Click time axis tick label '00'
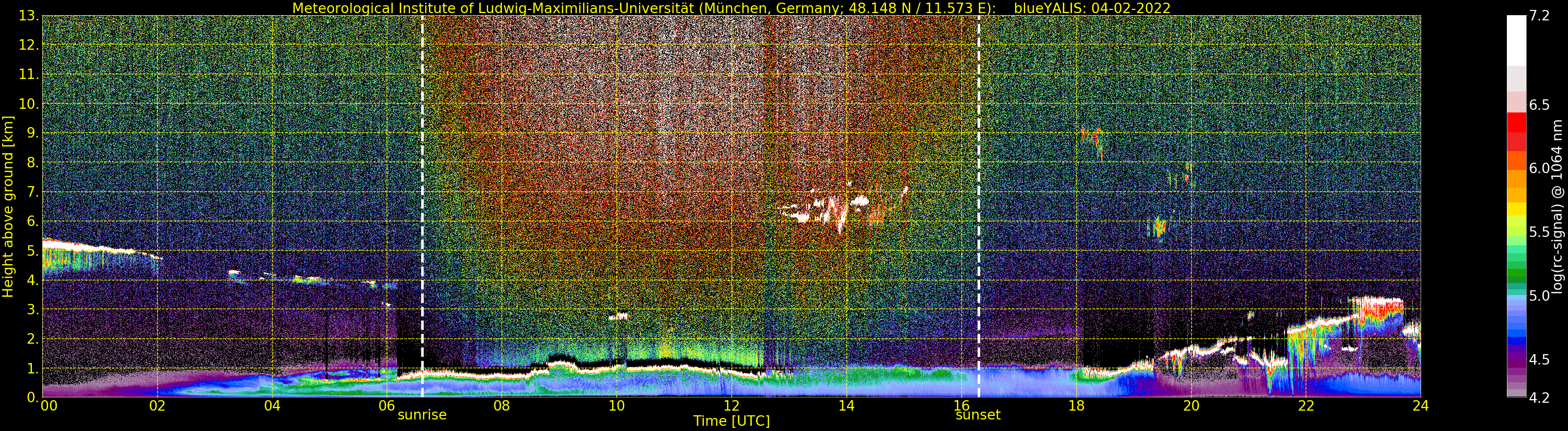Screen dimensions: 1568x431 49,406
